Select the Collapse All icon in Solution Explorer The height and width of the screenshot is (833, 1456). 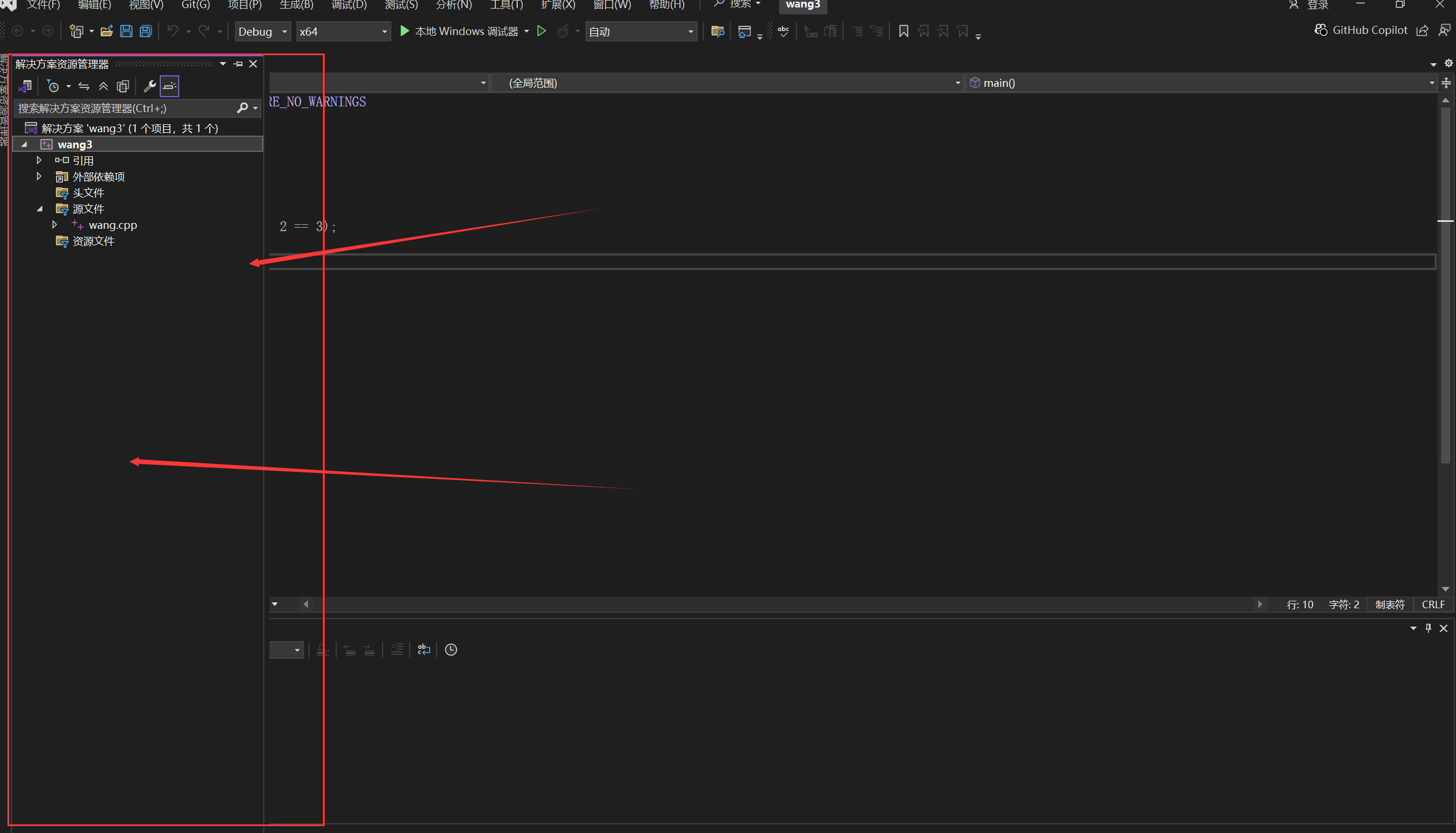(103, 86)
